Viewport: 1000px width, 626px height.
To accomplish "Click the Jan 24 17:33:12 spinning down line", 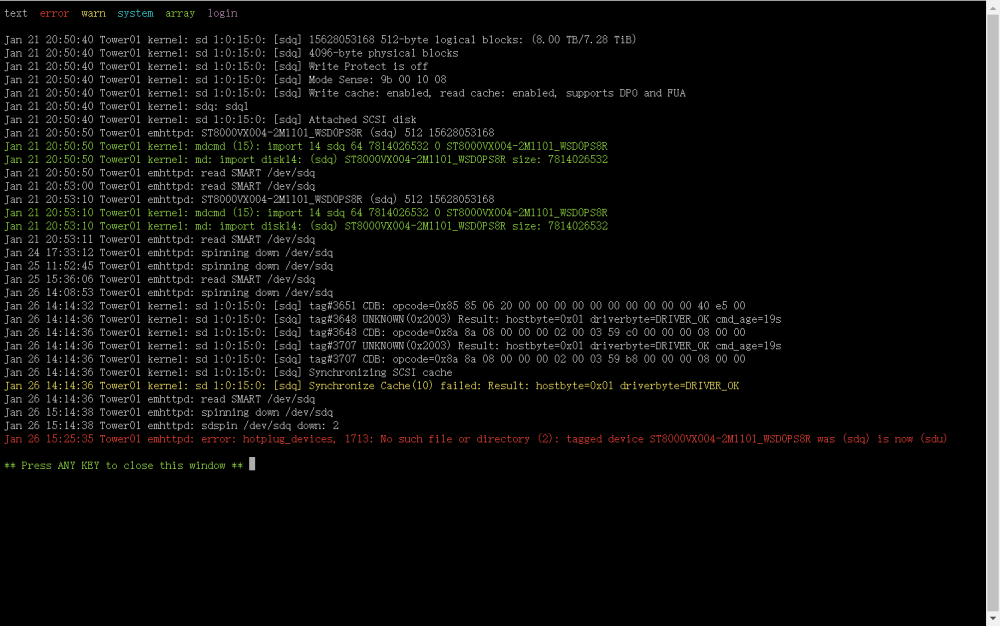I will pos(168,252).
